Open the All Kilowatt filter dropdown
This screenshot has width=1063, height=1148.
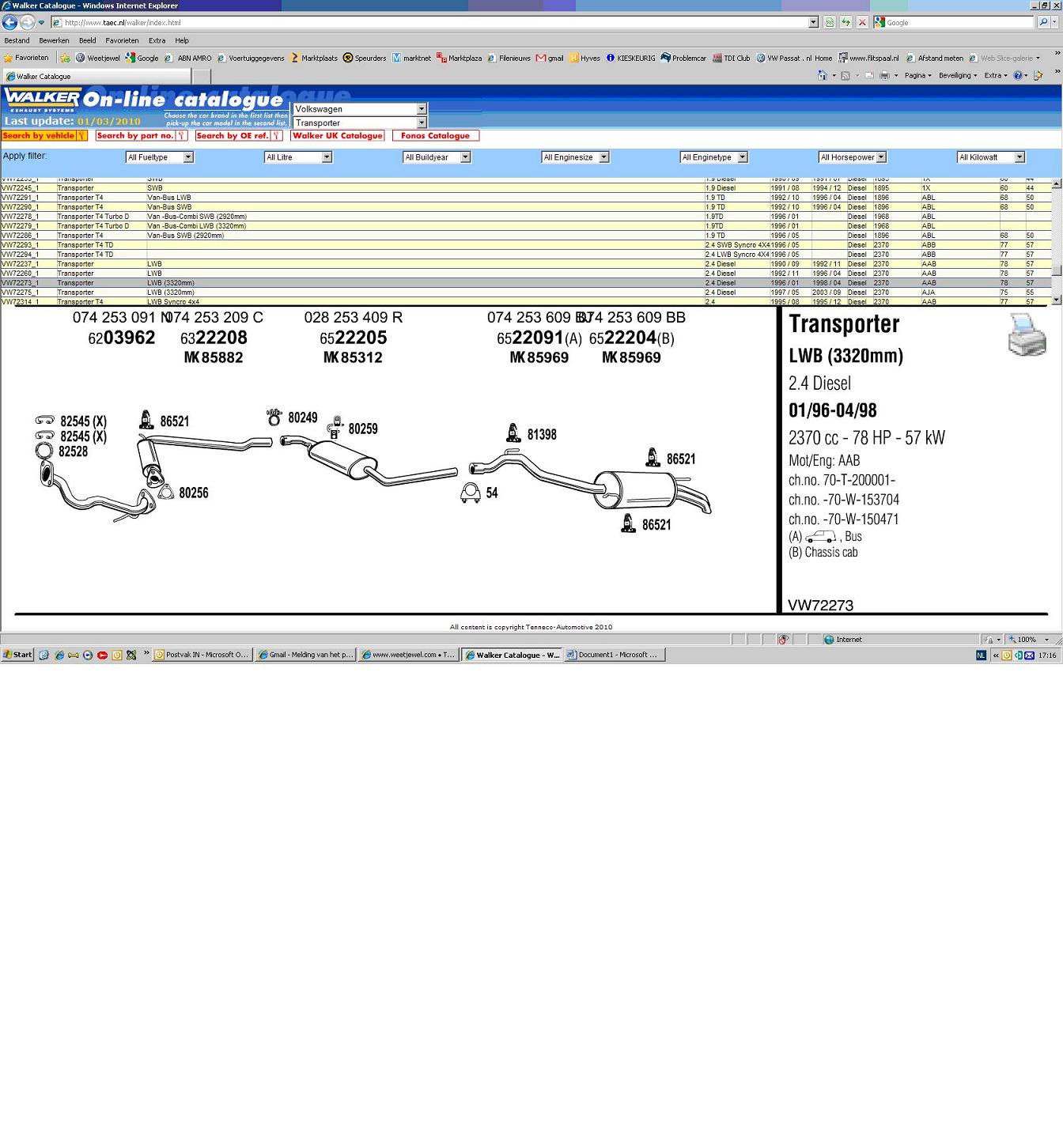coord(991,157)
